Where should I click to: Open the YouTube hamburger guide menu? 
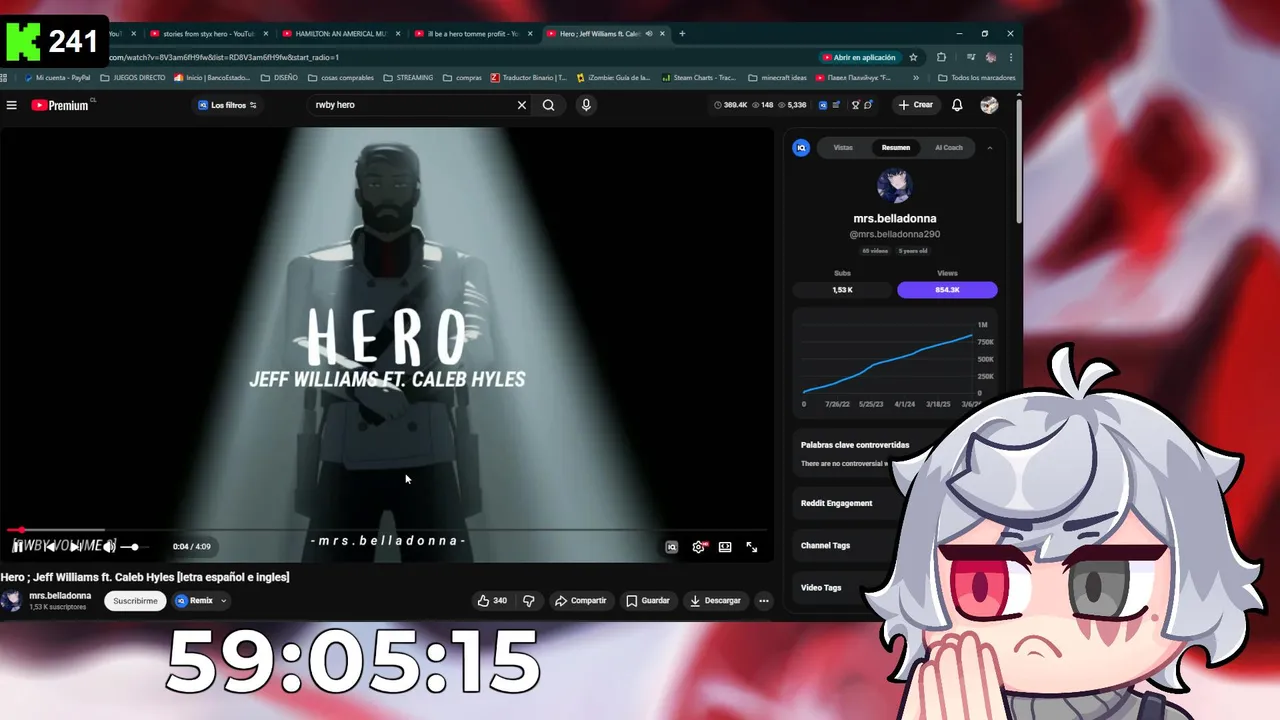coord(12,105)
